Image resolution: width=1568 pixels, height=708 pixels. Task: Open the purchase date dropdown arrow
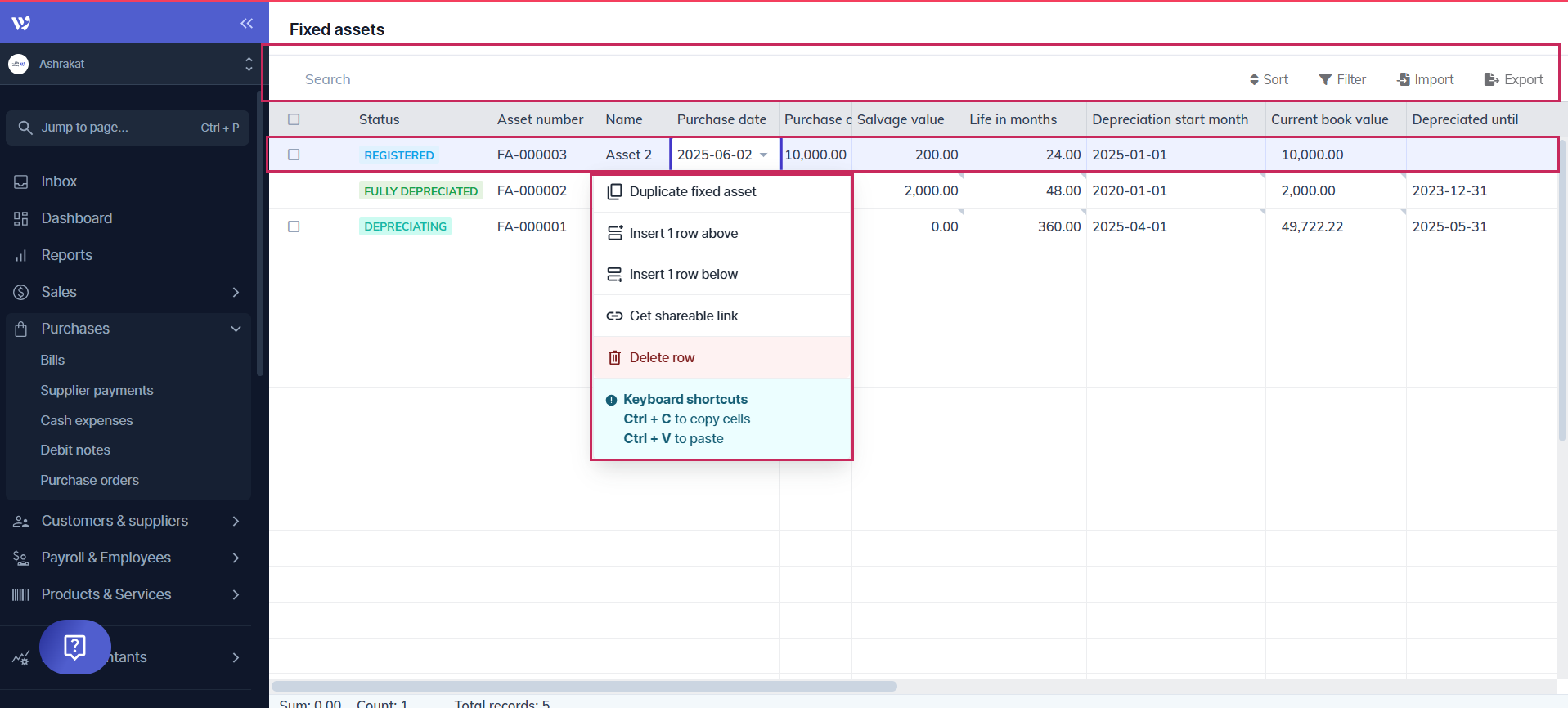point(763,155)
